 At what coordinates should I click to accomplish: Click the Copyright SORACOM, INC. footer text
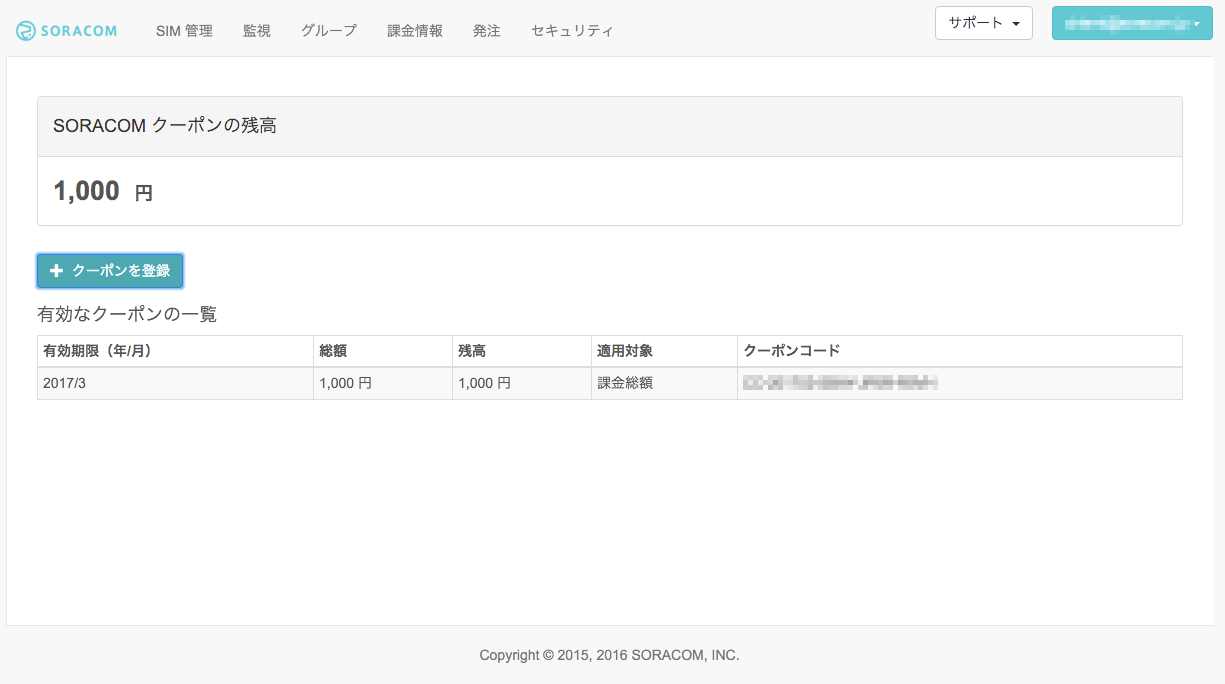tap(609, 656)
